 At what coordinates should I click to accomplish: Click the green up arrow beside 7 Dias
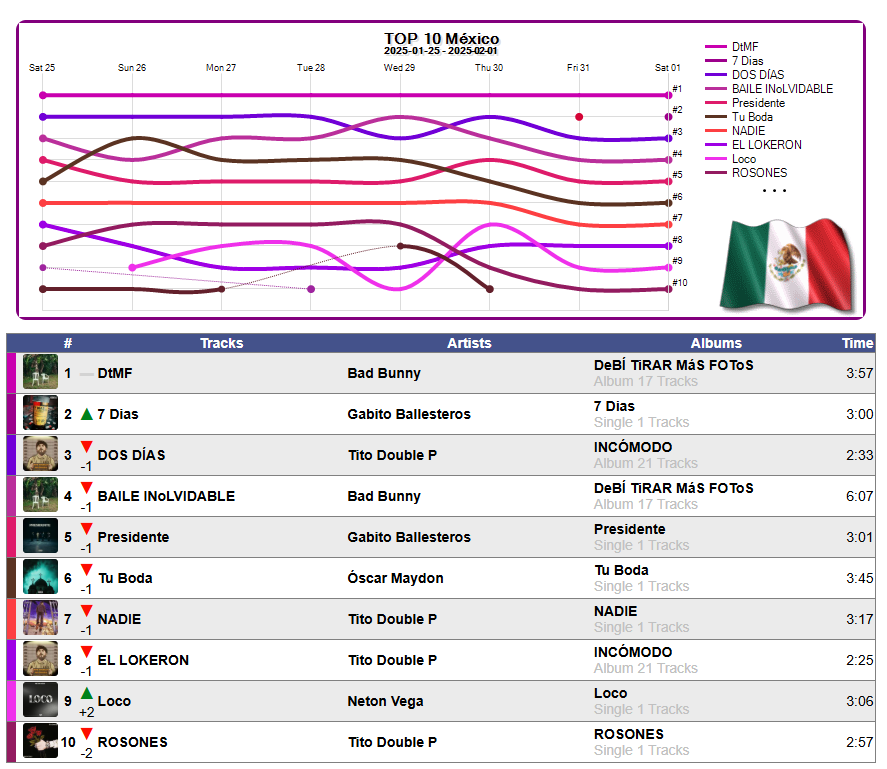point(87,414)
